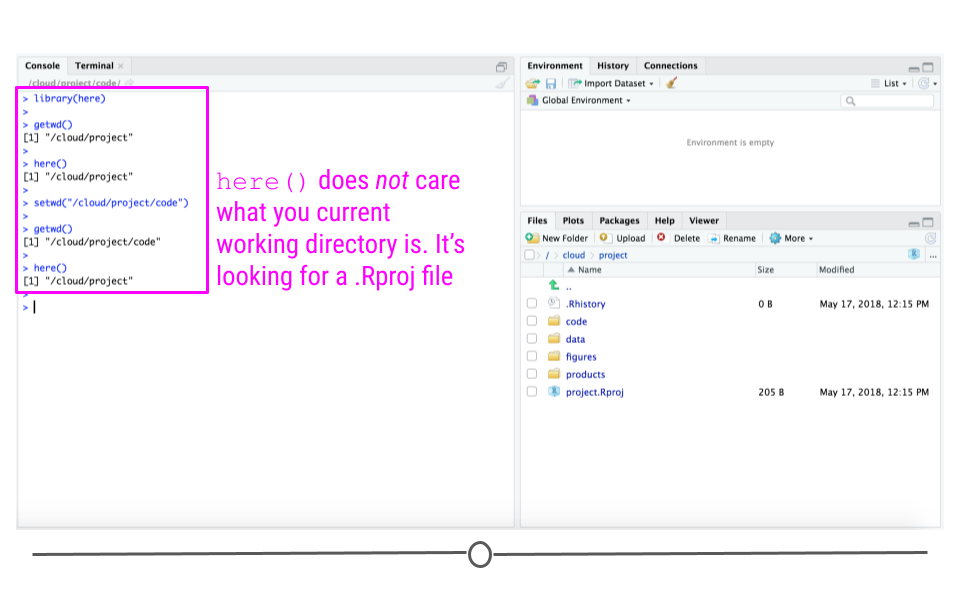Open the code folder
The image size is (960, 600).
[576, 321]
